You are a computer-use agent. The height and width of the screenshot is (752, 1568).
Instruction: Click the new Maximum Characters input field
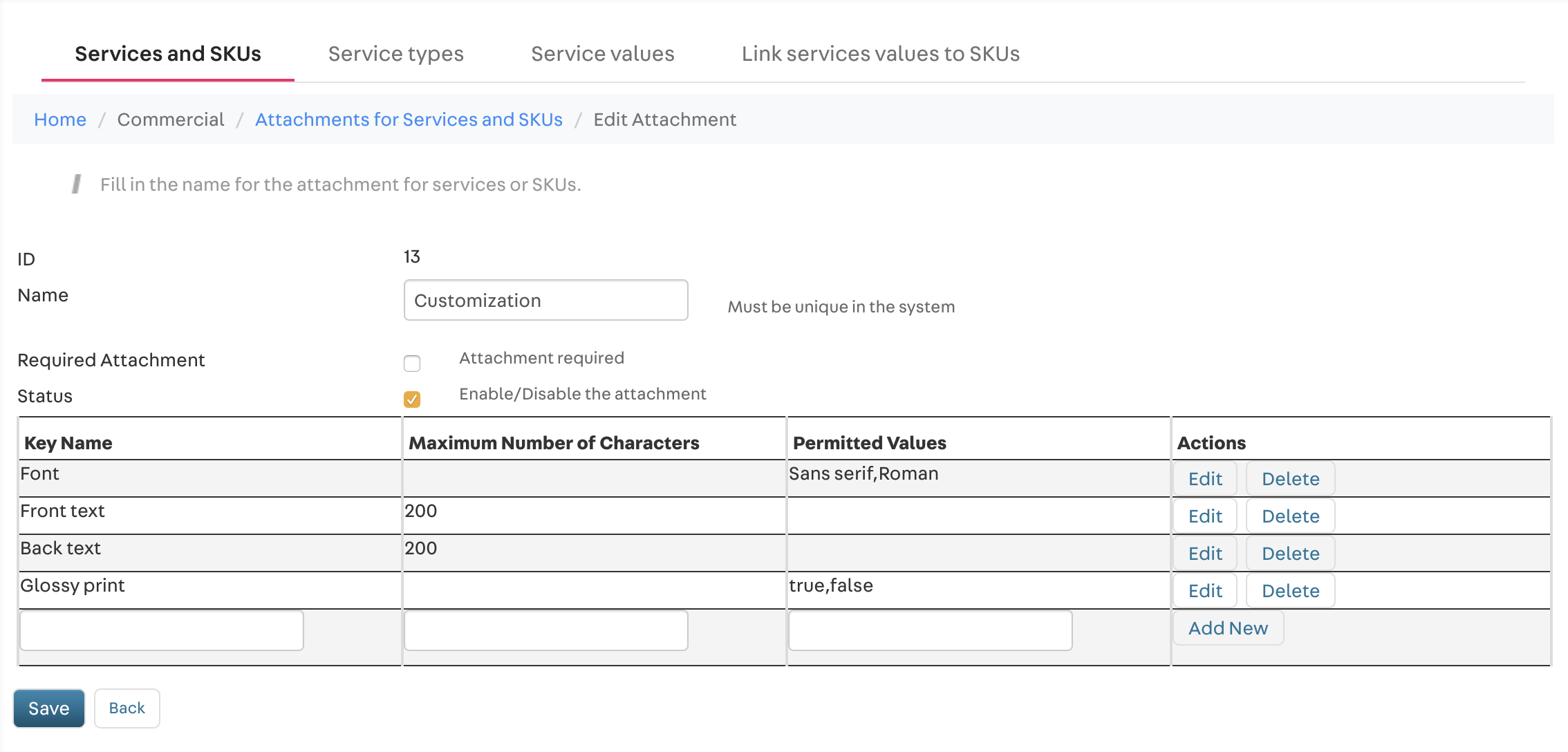click(x=545, y=630)
